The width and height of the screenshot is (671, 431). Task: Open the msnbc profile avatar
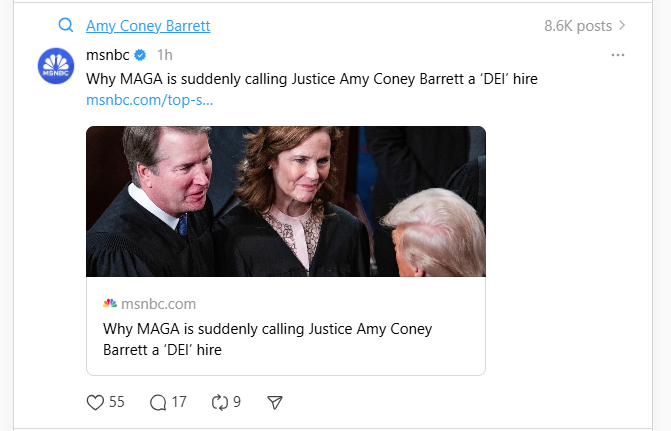(56, 67)
